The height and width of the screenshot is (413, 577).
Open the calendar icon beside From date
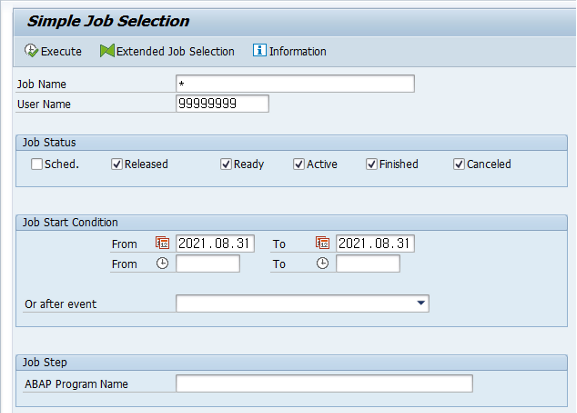(x=162, y=243)
